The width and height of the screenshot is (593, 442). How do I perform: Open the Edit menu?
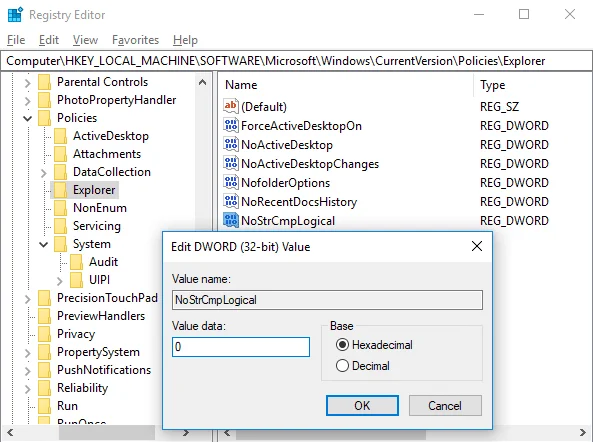coord(49,40)
